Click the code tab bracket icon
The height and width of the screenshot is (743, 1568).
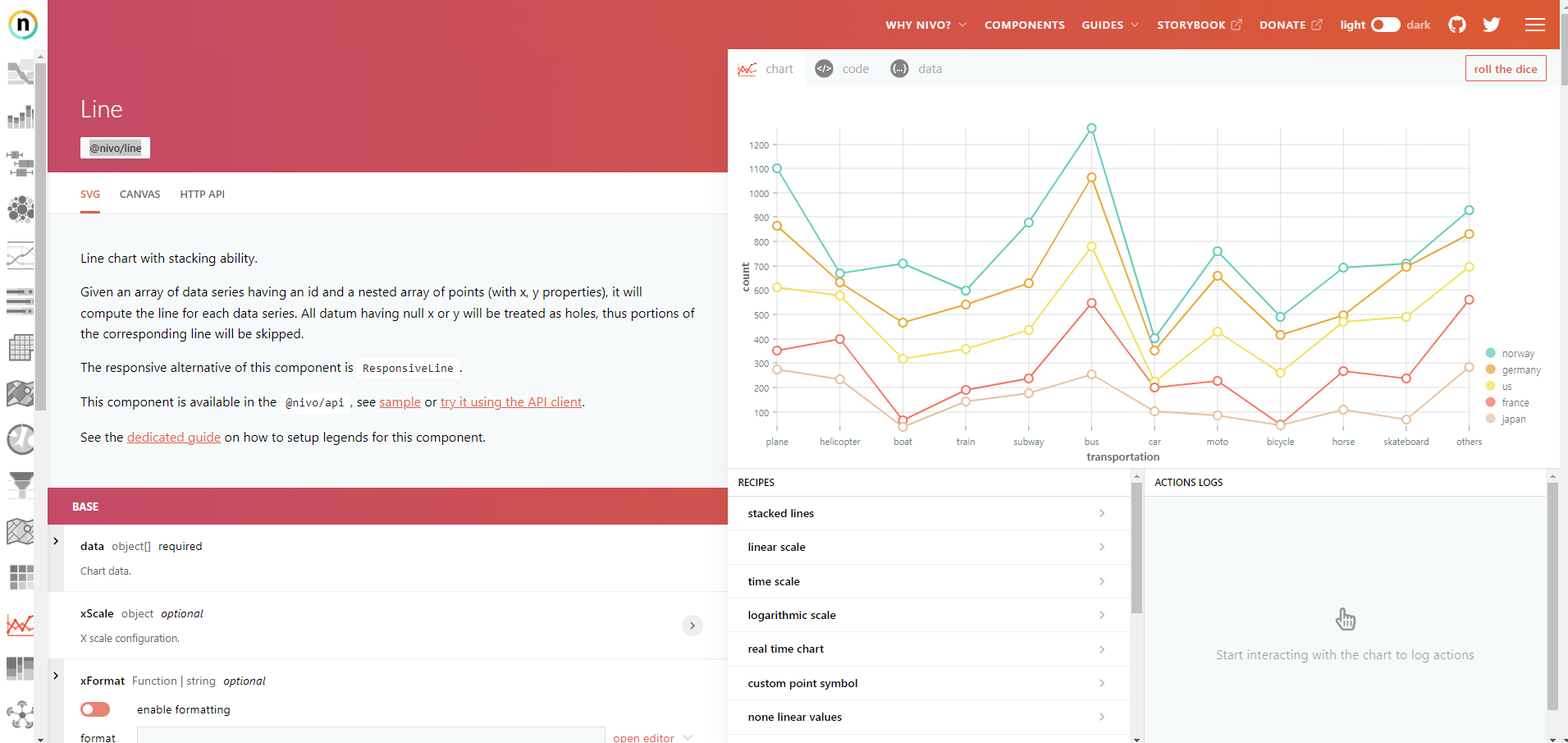tap(824, 69)
